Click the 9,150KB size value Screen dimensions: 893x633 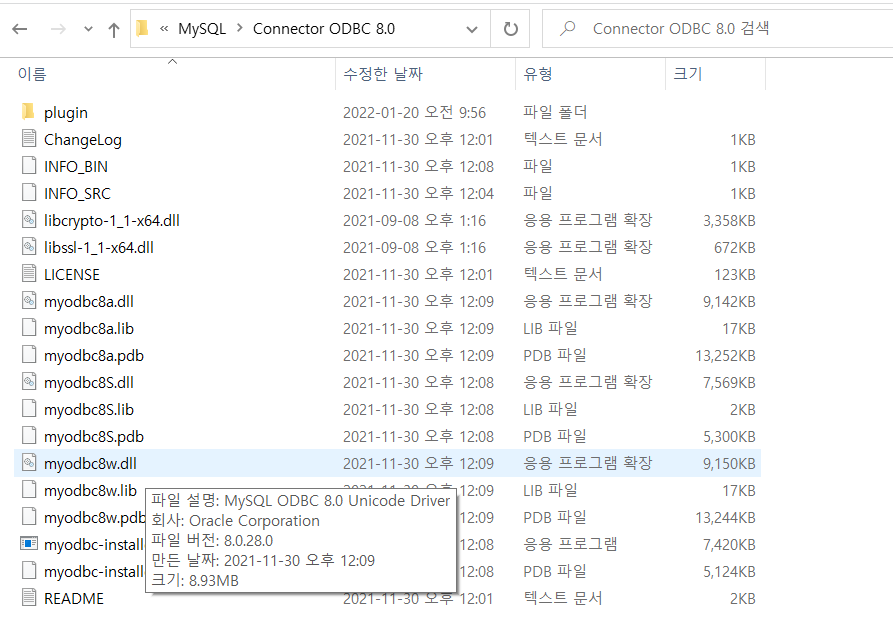pos(729,464)
